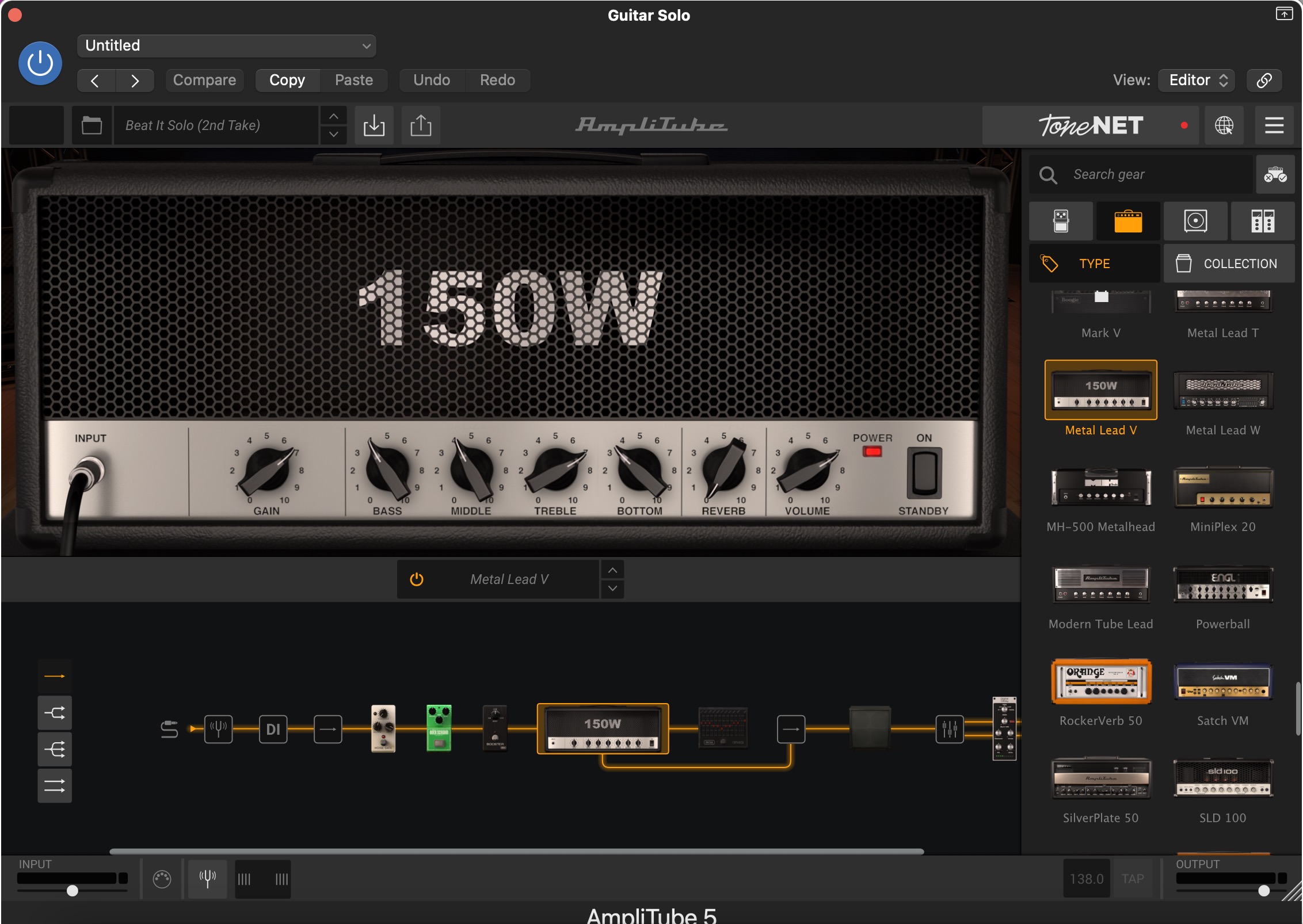
Task: Switch to rack effects gear tab
Action: tap(1263, 221)
